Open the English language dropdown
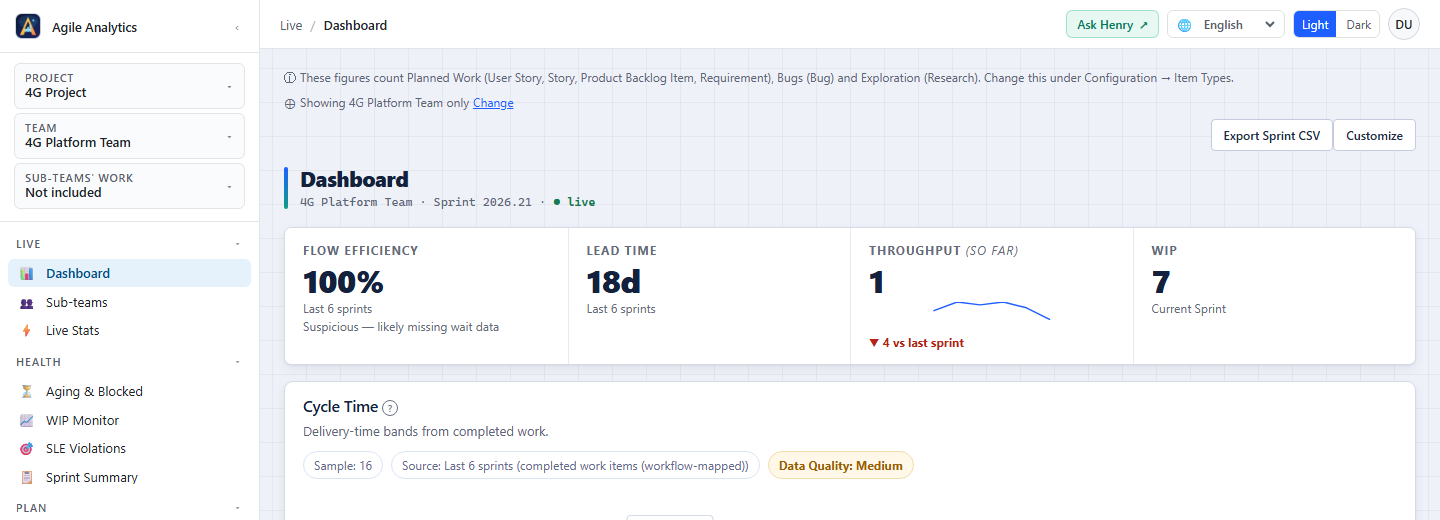 coord(1226,25)
